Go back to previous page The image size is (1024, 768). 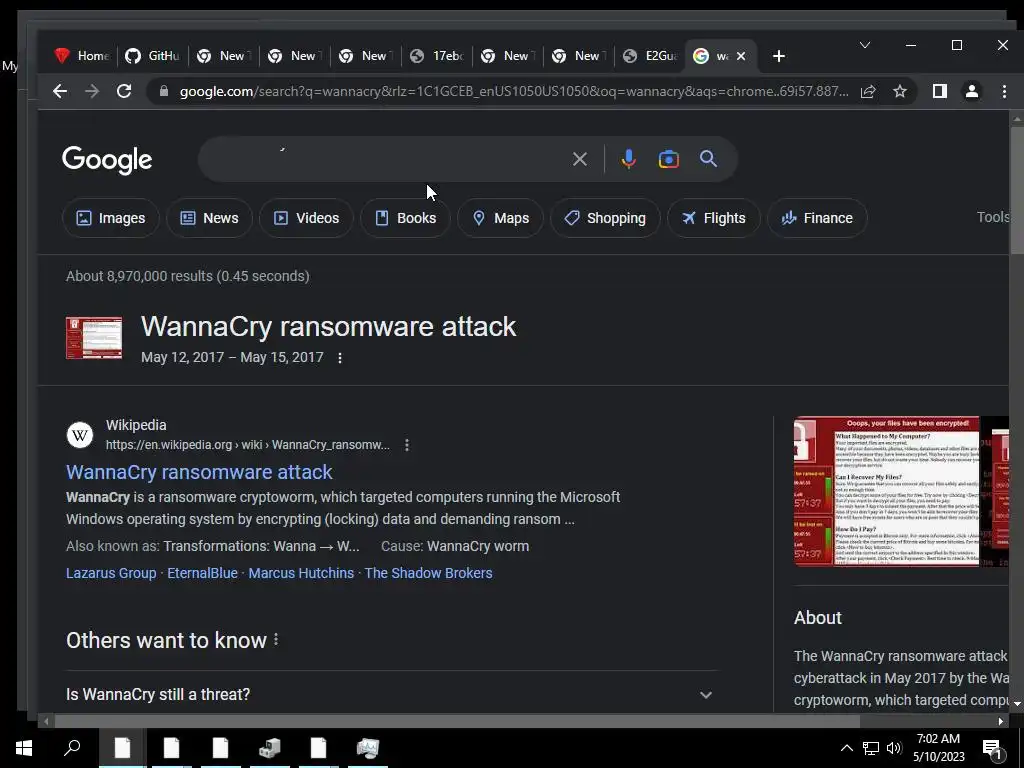click(60, 91)
